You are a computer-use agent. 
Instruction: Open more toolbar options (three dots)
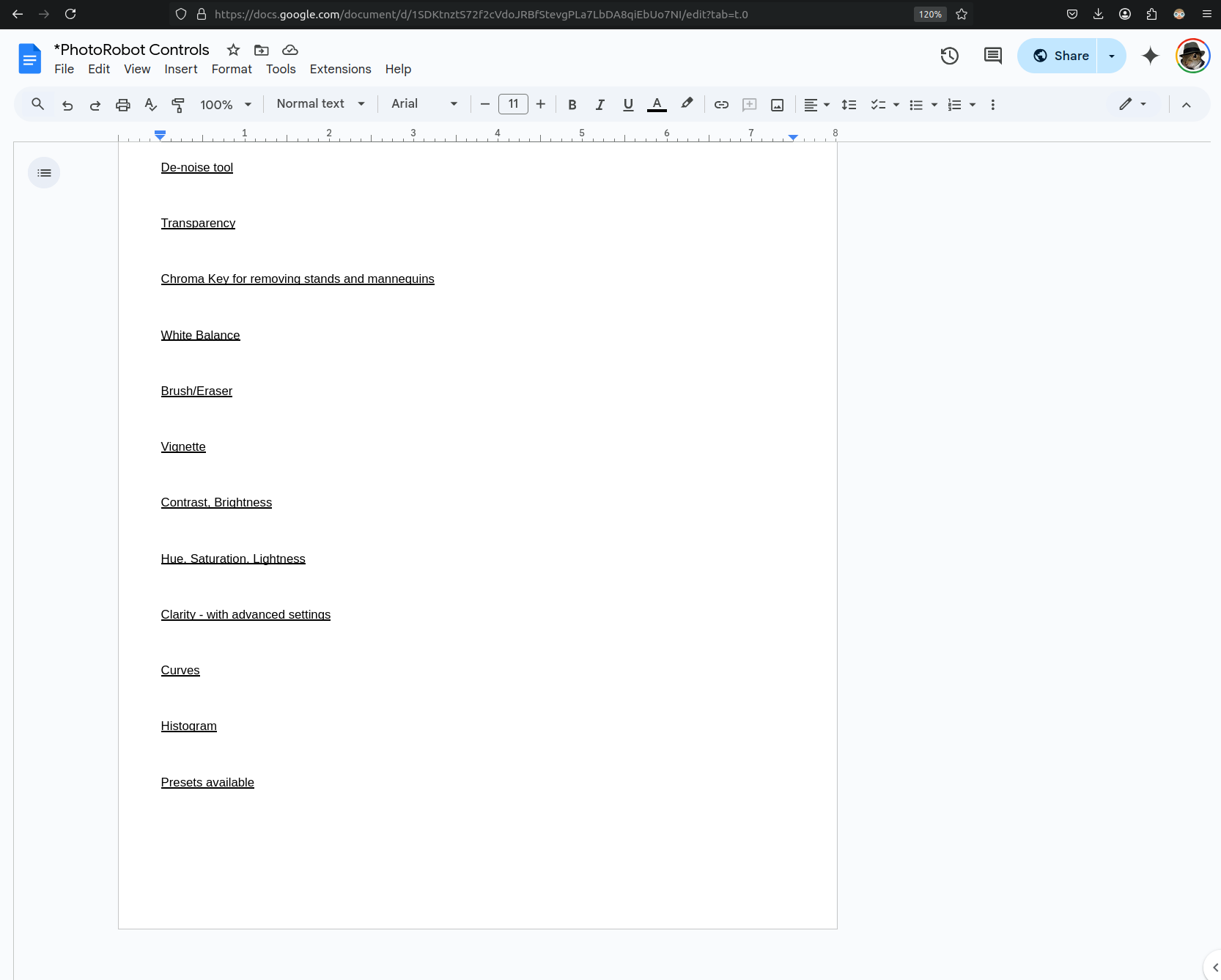pyautogui.click(x=993, y=105)
